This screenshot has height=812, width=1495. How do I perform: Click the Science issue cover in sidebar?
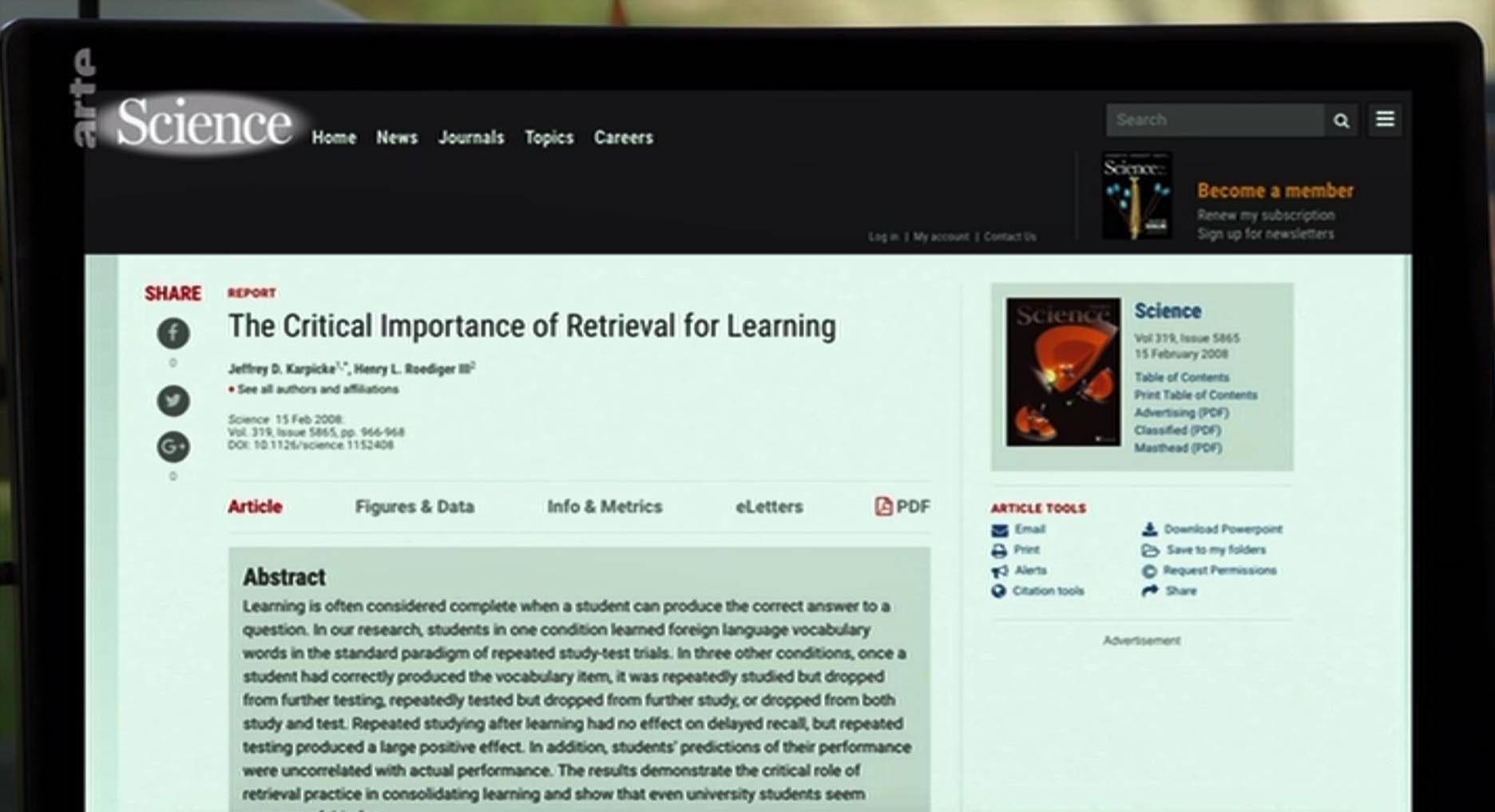click(x=1063, y=372)
